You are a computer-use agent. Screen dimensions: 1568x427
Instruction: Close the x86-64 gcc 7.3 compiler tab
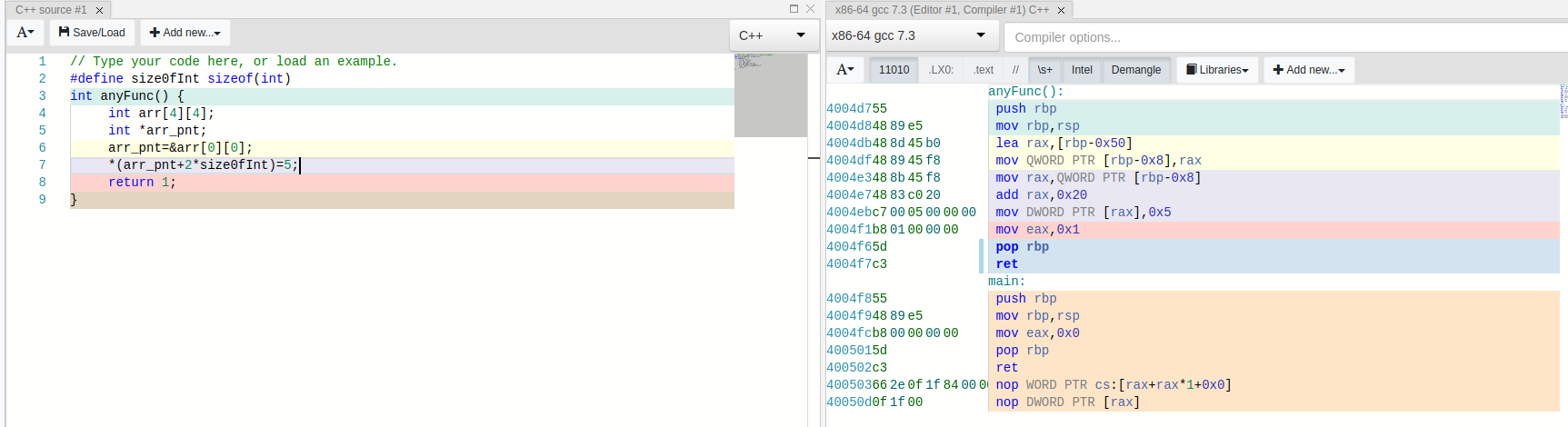[x=1061, y=10]
